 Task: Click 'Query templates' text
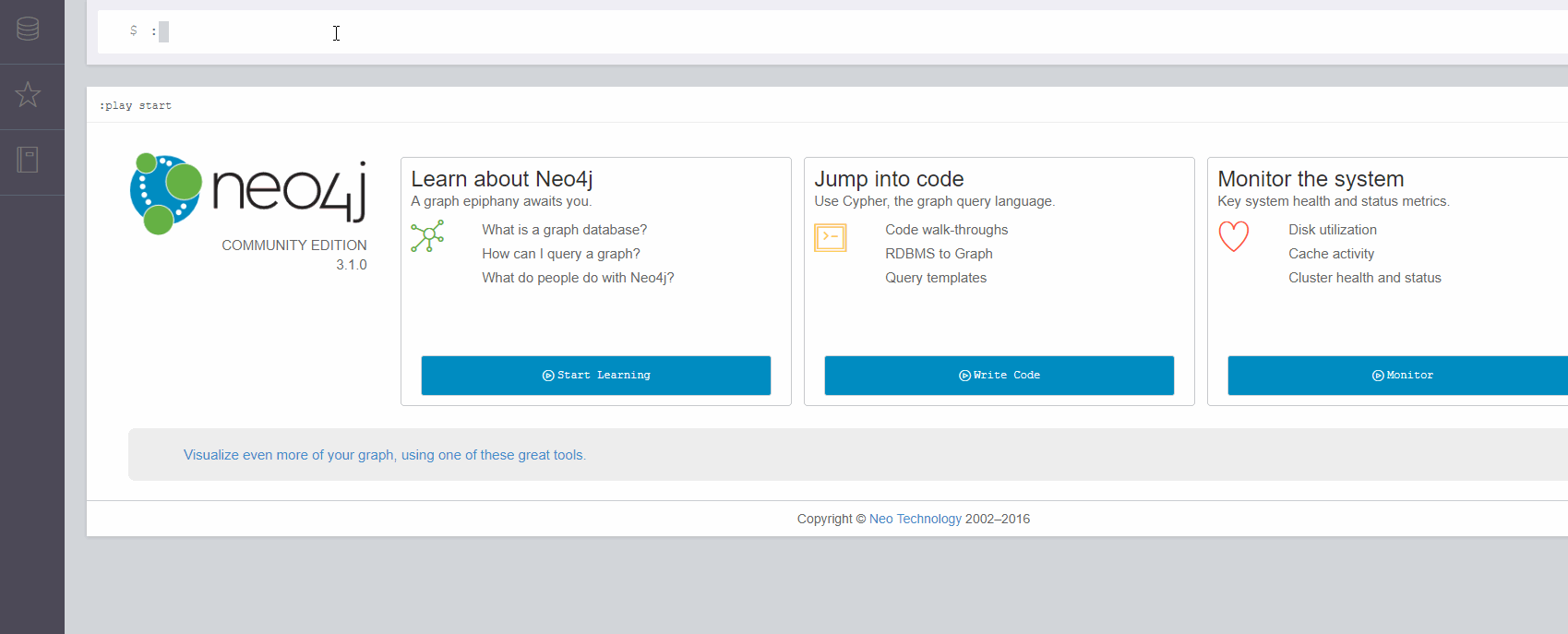936,278
